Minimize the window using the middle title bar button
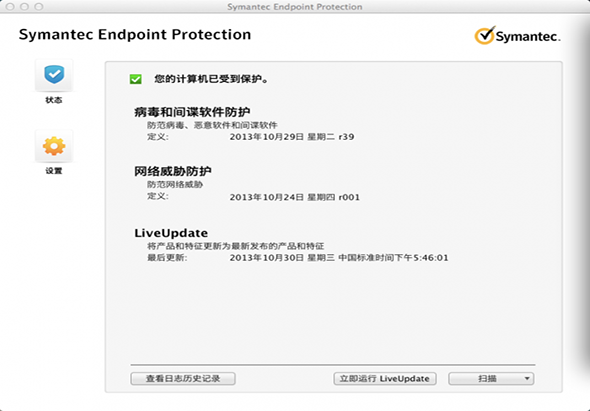 [24, 6]
